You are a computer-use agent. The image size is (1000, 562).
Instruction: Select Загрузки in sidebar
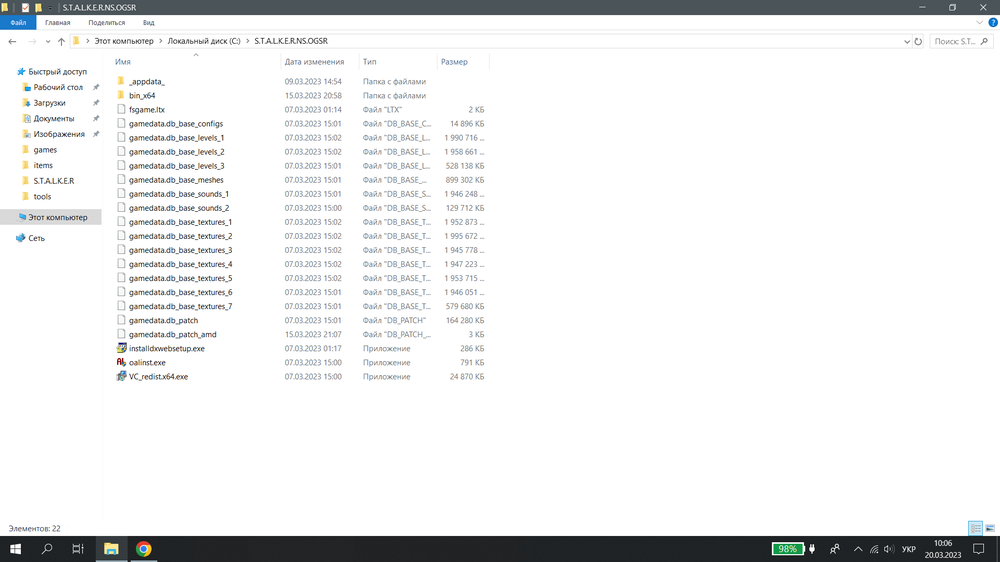[x=49, y=103]
